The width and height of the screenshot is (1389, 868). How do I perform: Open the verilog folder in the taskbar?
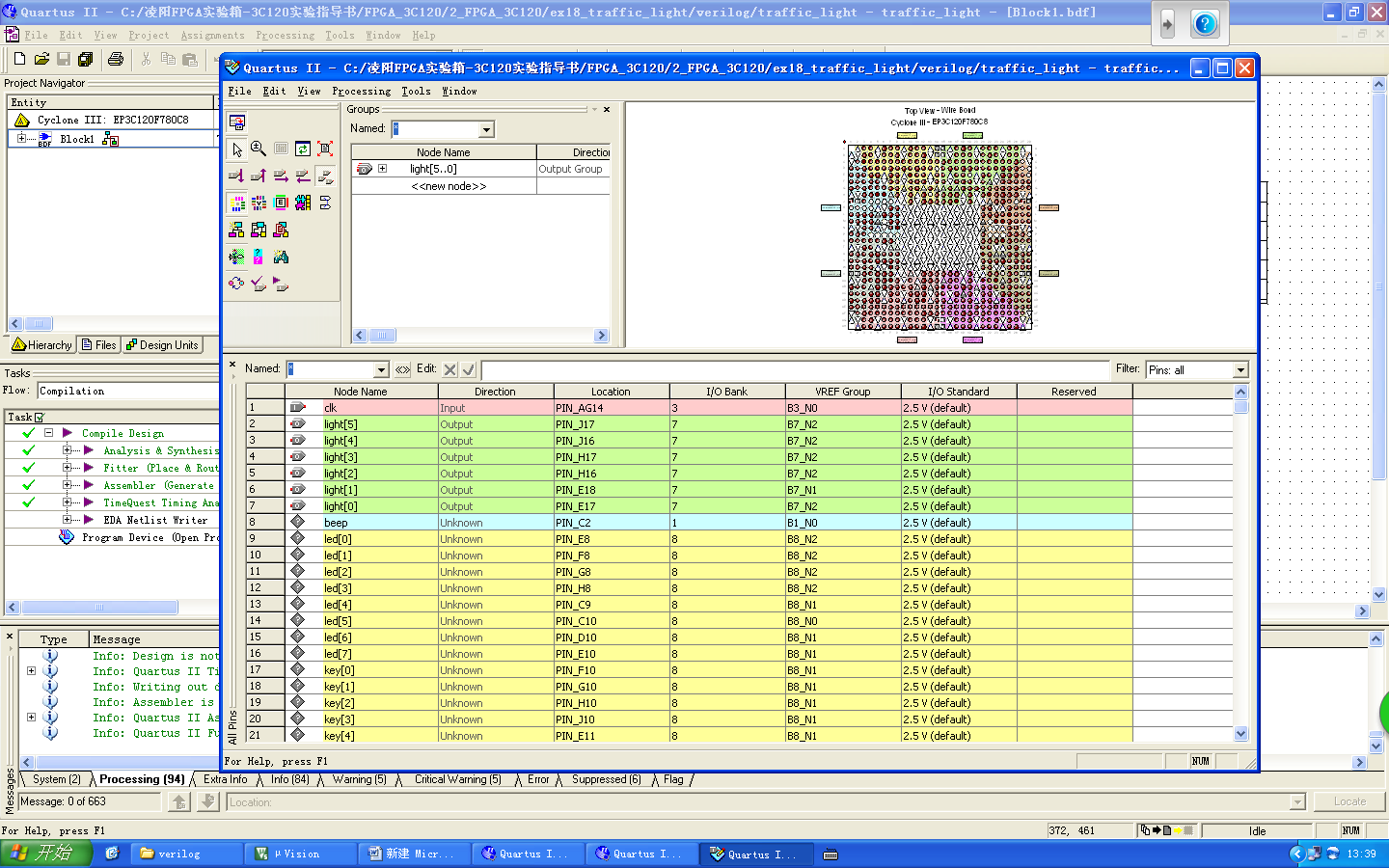pos(186,854)
